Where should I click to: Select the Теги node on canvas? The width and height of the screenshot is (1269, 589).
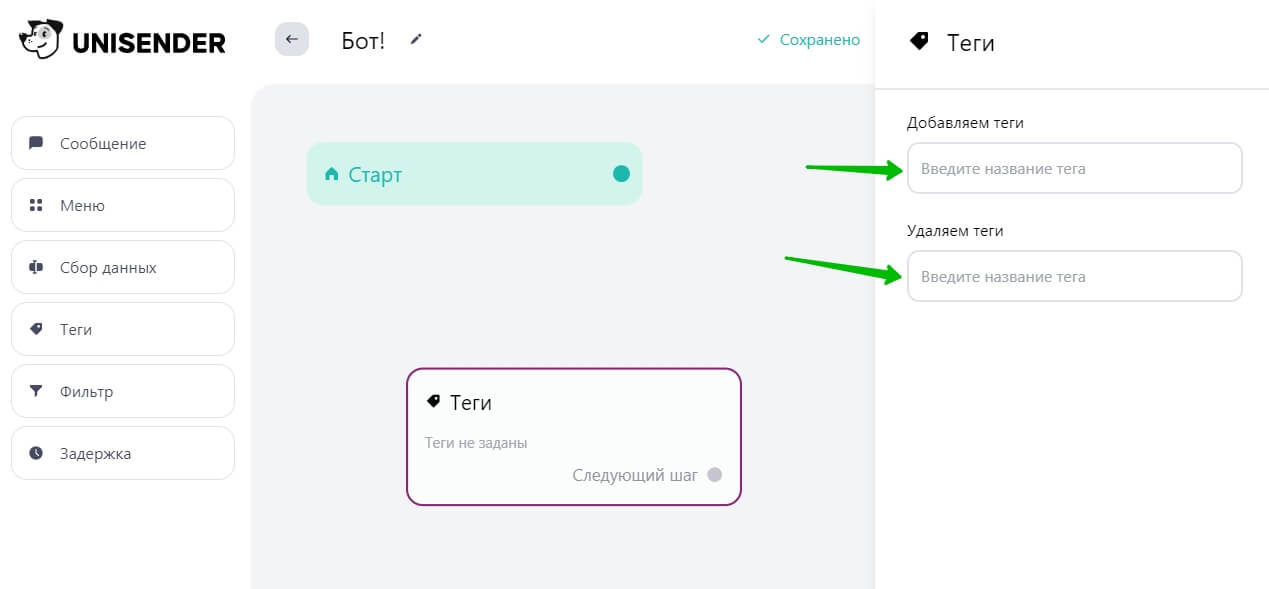pos(574,437)
